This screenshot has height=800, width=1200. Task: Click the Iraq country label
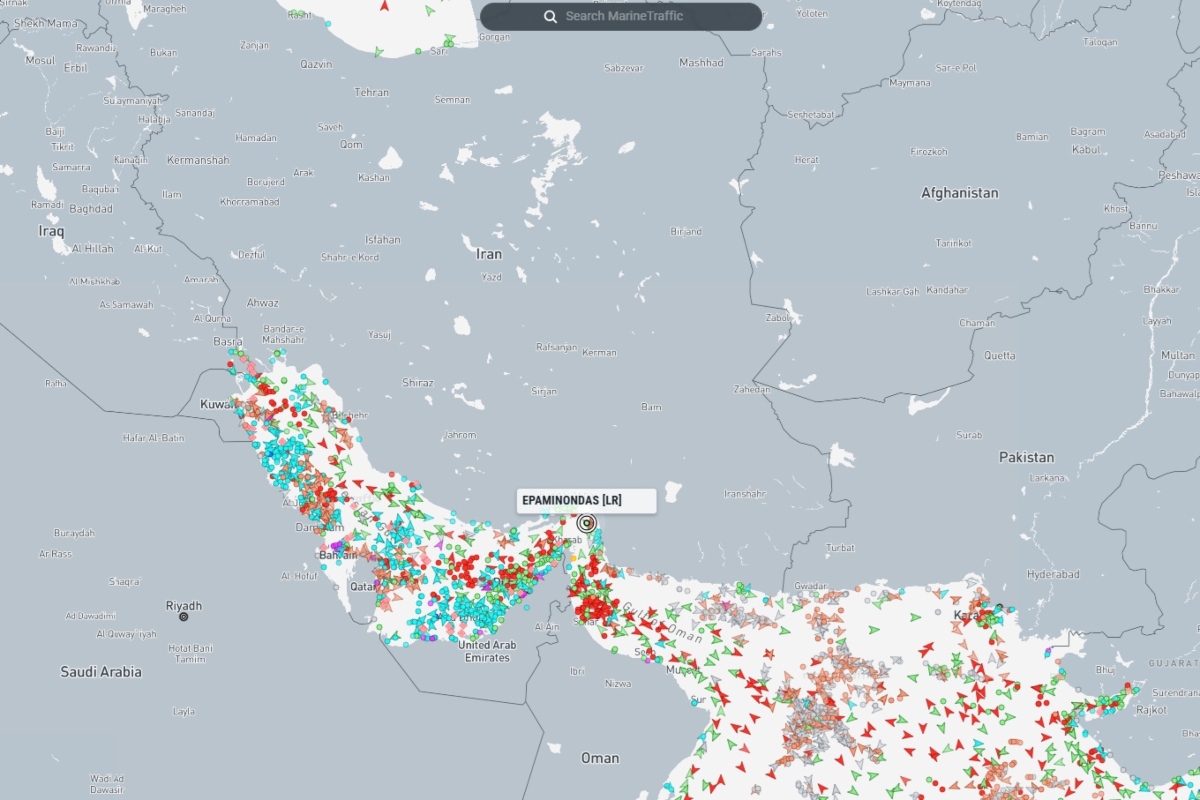click(x=51, y=231)
